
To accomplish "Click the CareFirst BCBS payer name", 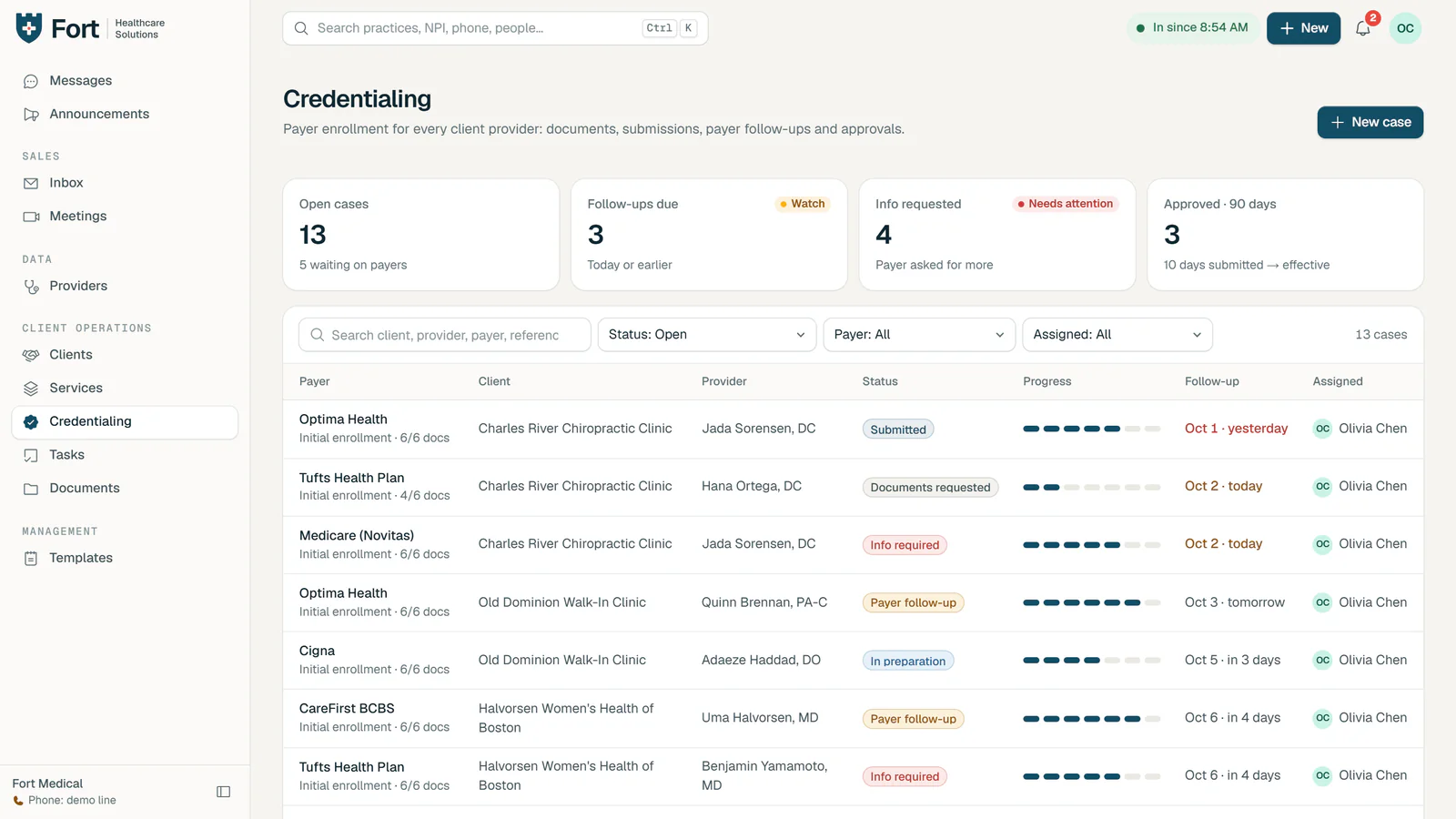I will coord(347,709).
